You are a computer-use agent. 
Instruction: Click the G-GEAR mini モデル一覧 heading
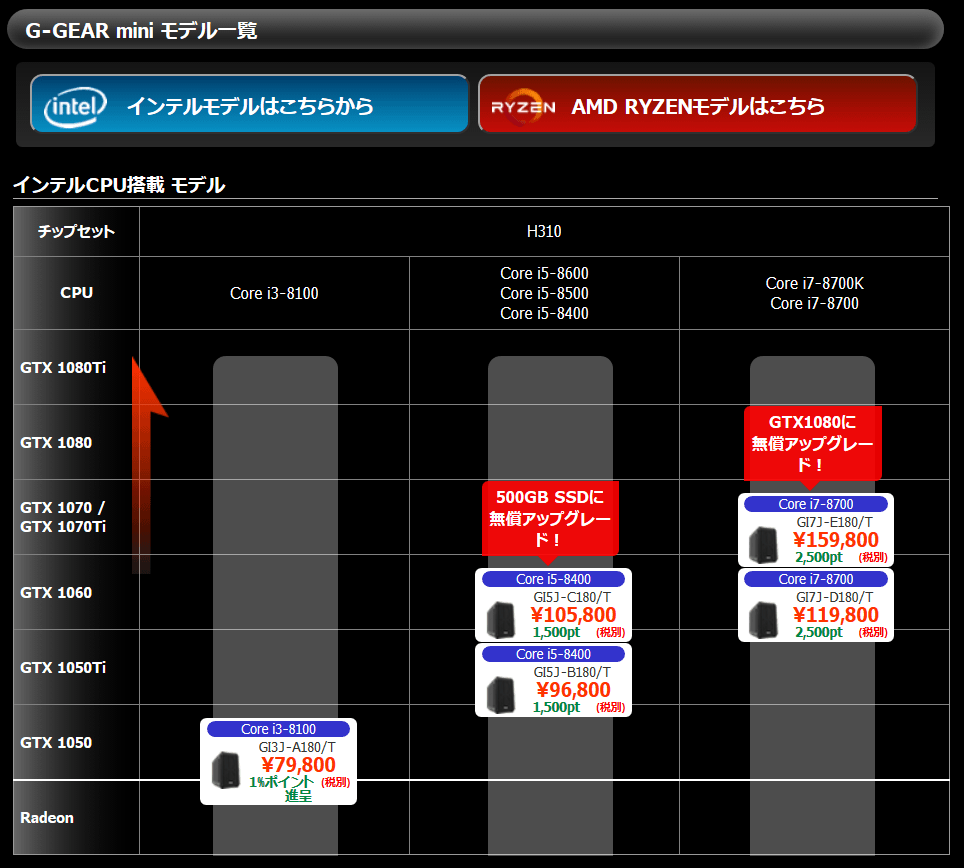[x=141, y=30]
